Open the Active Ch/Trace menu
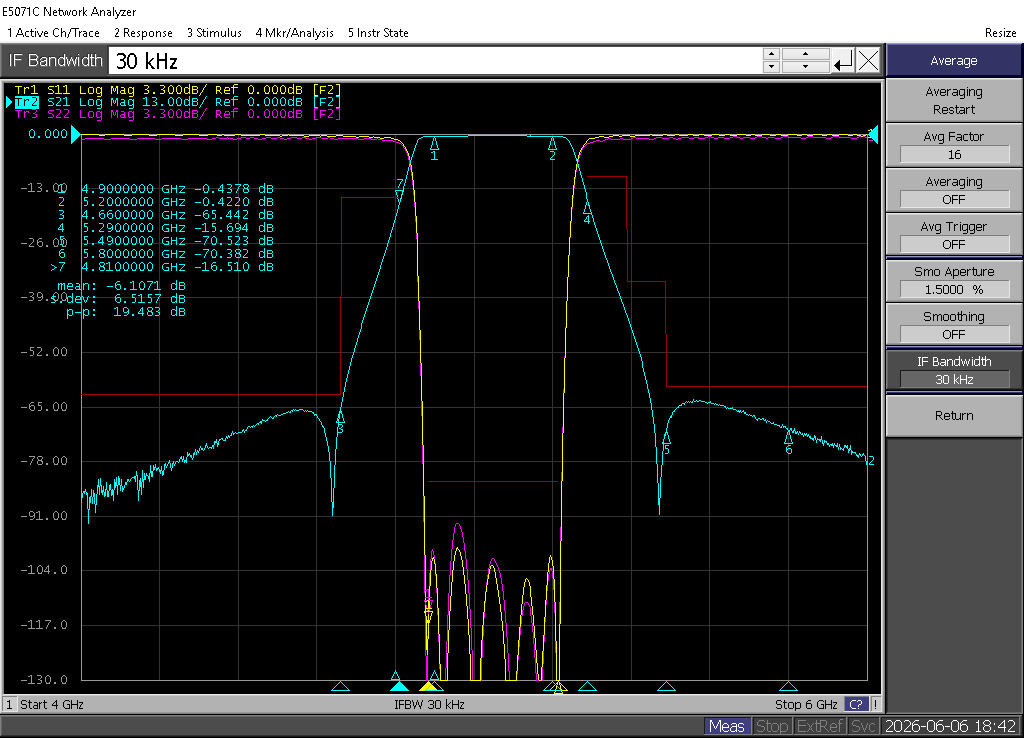Screen dimensions: 1024x738 click(54, 33)
